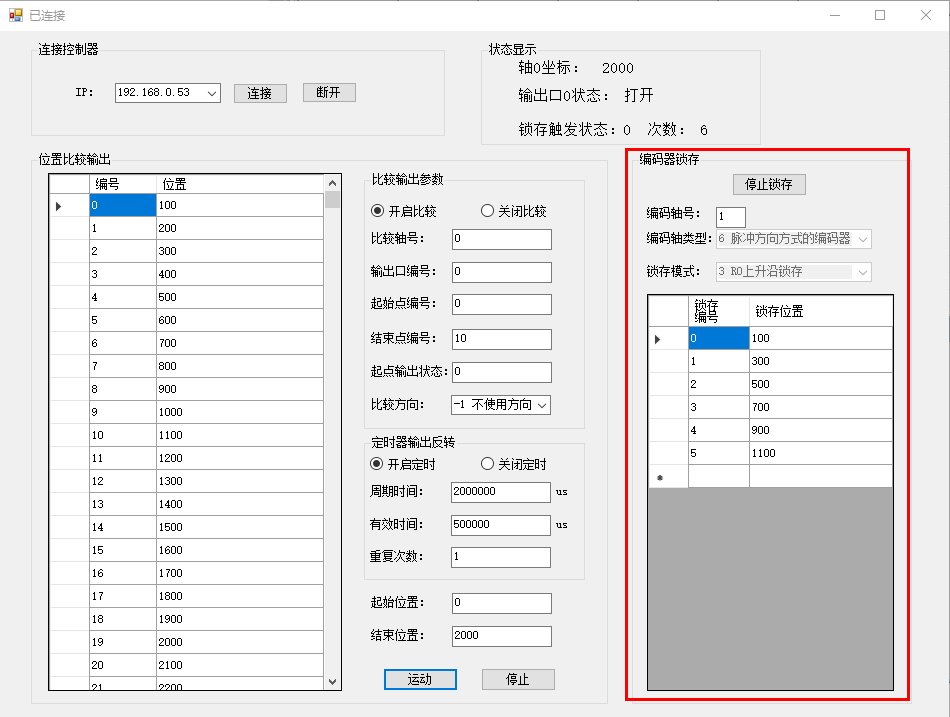Select latch position cell 300
The height and width of the screenshot is (717, 950).
point(821,361)
